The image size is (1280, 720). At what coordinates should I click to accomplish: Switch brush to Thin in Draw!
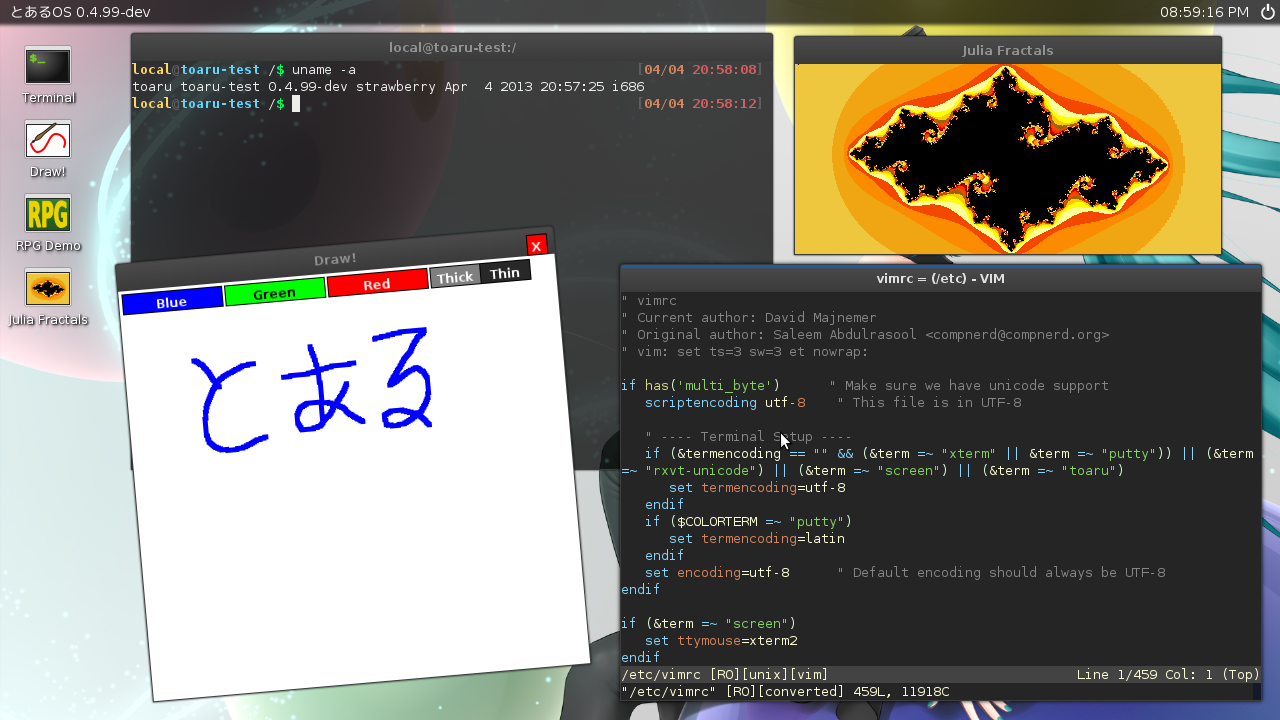click(505, 272)
